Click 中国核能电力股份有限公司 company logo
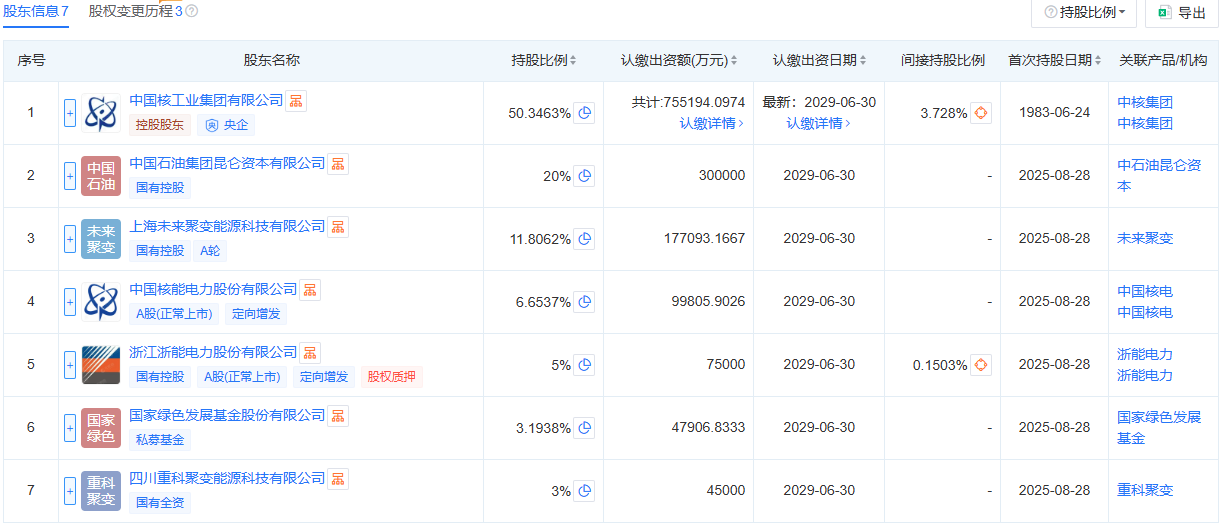The image size is (1221, 530). [x=101, y=302]
